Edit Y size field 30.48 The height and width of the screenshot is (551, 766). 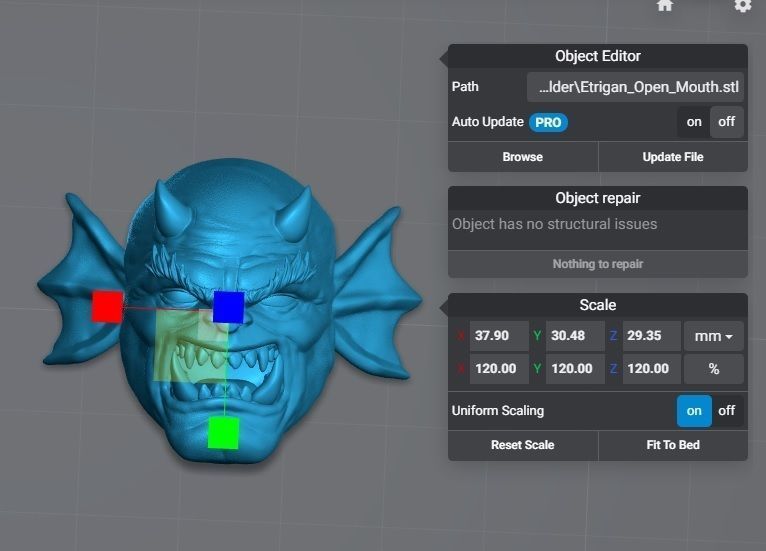[x=575, y=336]
